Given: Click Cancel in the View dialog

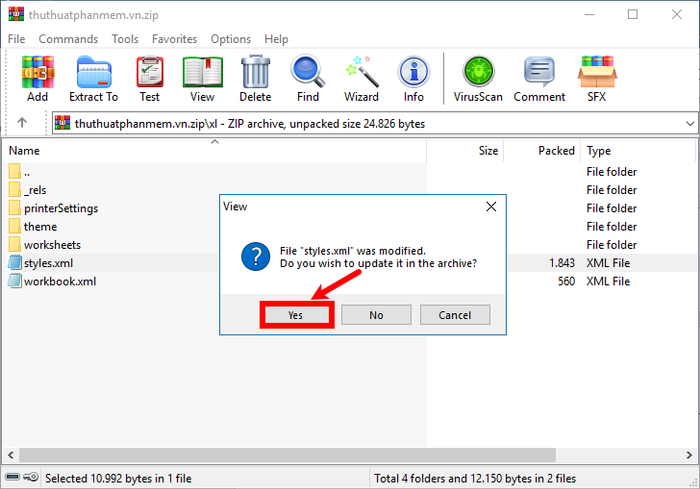Looking at the screenshot, I should (x=455, y=315).
